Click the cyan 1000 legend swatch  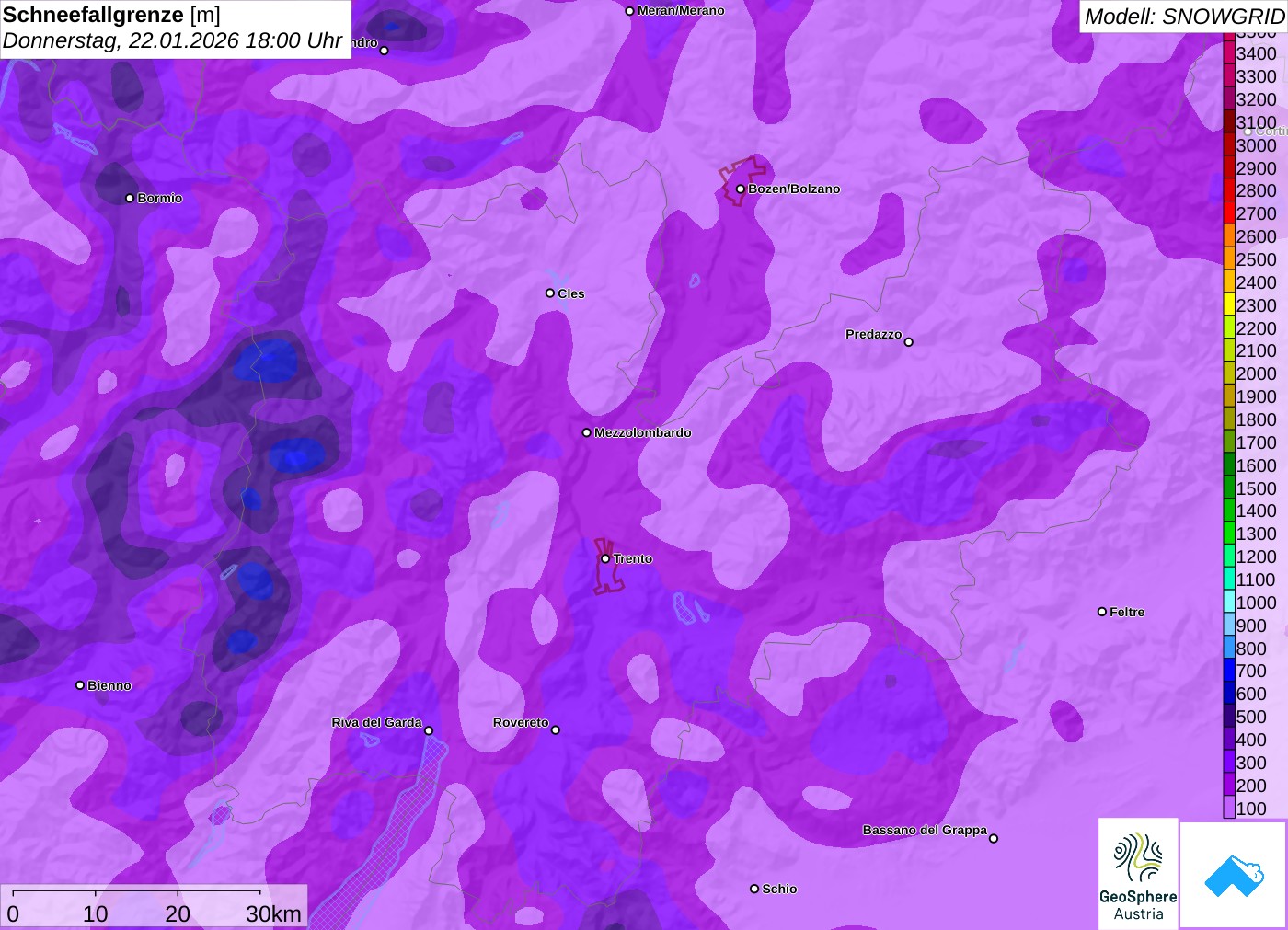point(1229,602)
